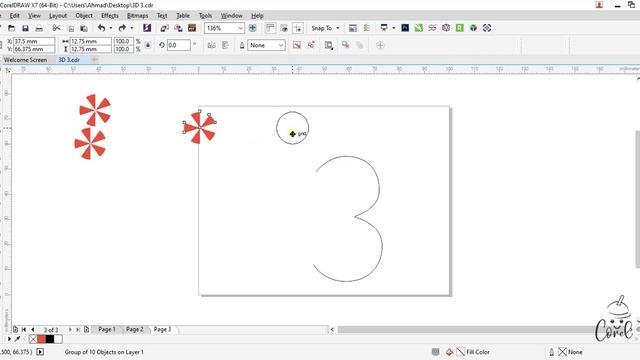Click the X position field 37.5 mm
The height and width of the screenshot is (360, 640).
click(34, 41)
